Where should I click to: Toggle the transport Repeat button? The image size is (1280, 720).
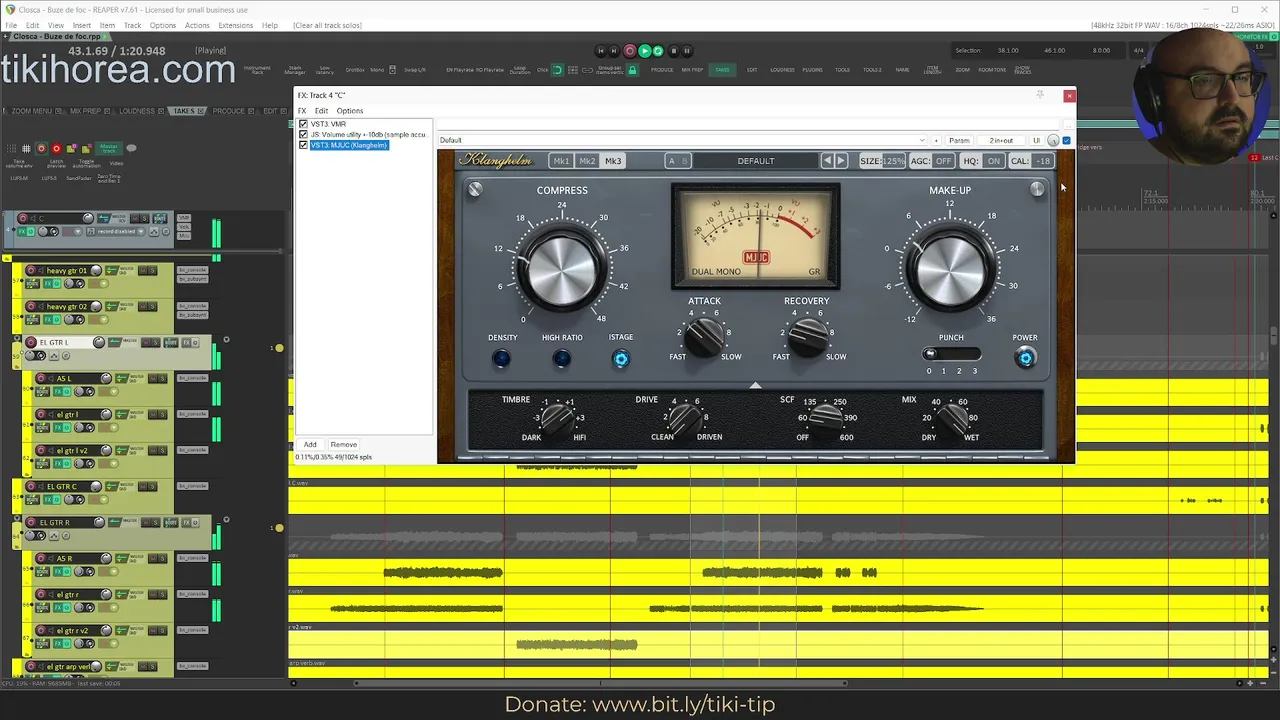click(658, 50)
